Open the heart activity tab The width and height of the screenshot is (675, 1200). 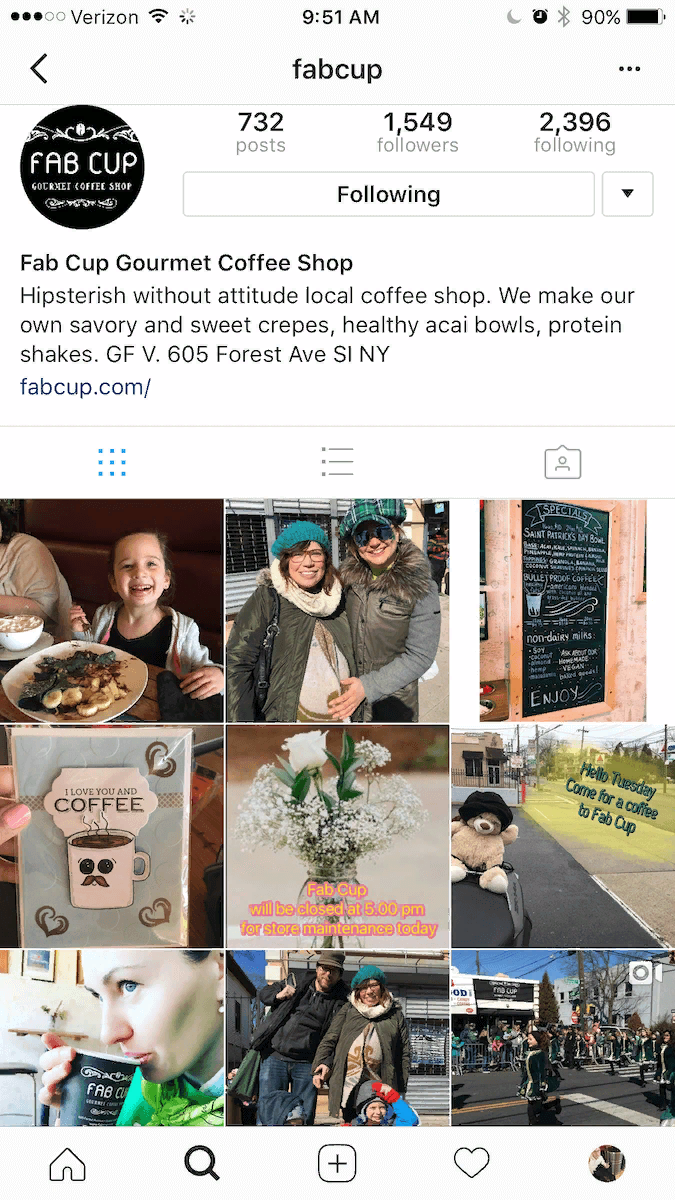click(472, 1163)
